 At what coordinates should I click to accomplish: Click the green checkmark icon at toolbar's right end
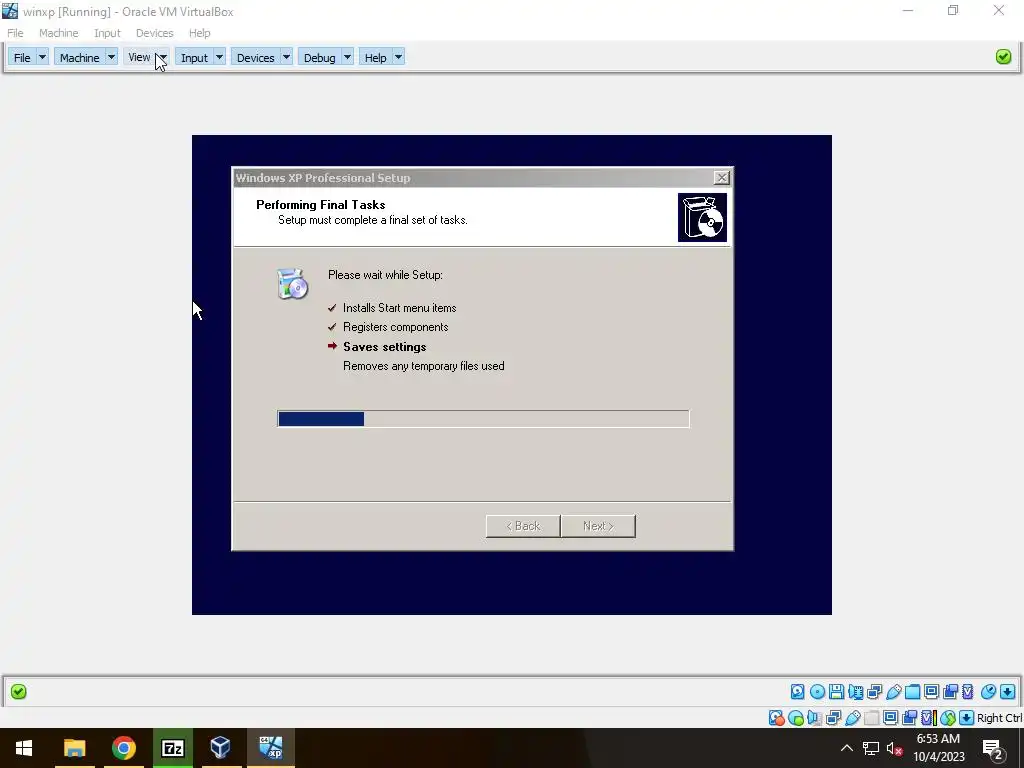tap(1004, 57)
